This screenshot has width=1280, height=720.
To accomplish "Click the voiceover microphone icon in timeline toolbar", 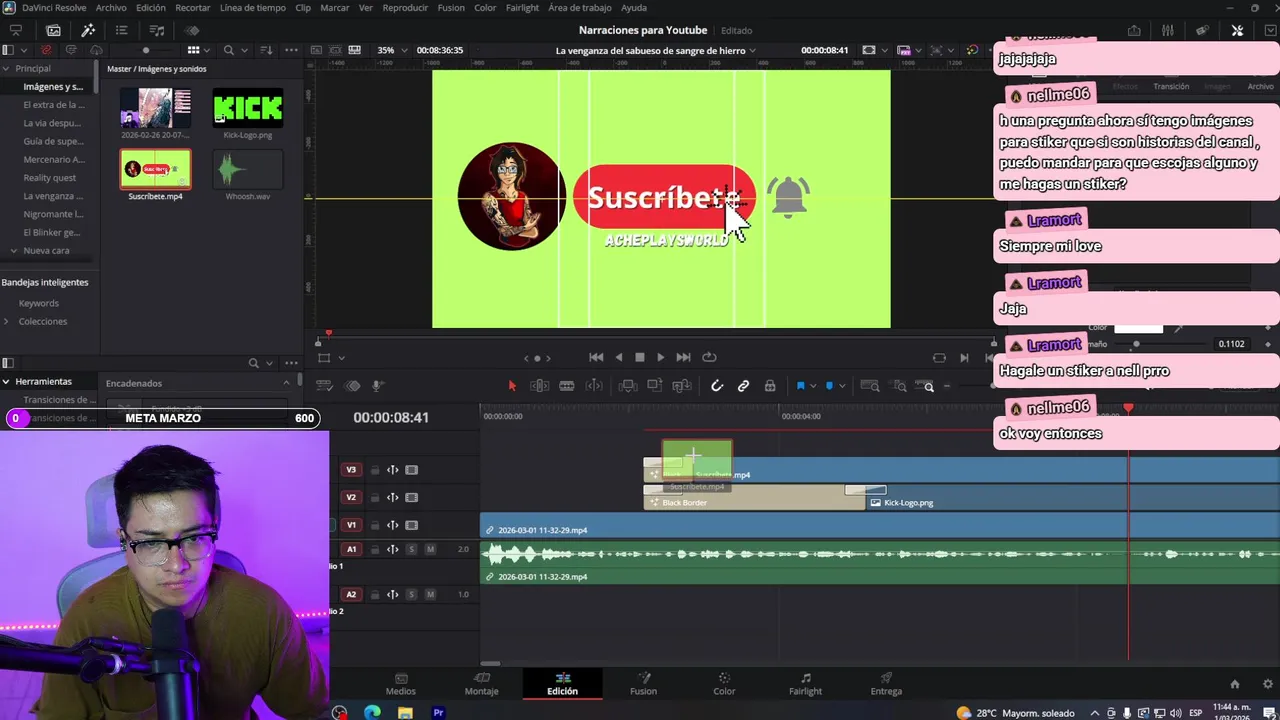I will pos(378,386).
